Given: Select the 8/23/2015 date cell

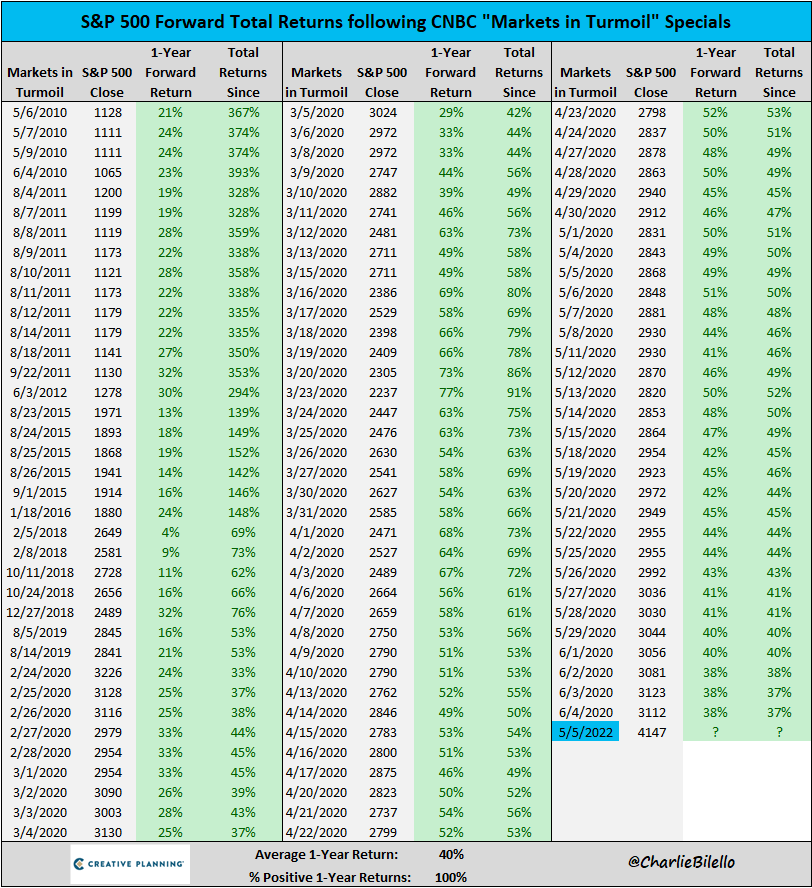Looking at the screenshot, I should tap(40, 413).
